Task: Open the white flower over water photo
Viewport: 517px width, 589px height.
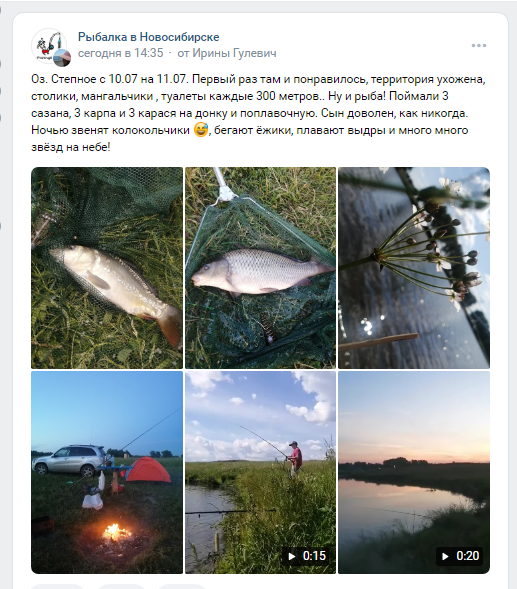Action: point(414,267)
